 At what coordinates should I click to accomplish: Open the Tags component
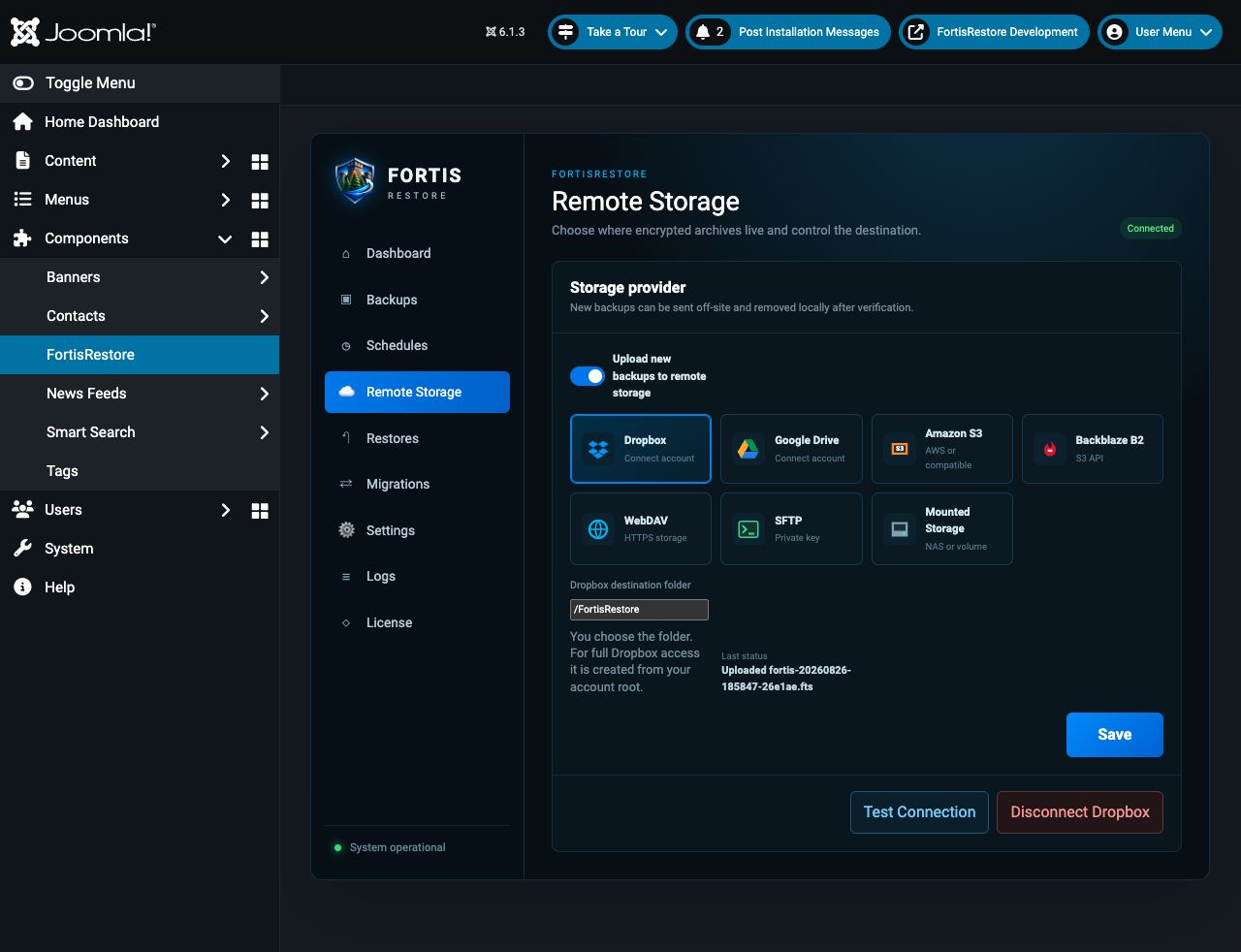[140, 471]
